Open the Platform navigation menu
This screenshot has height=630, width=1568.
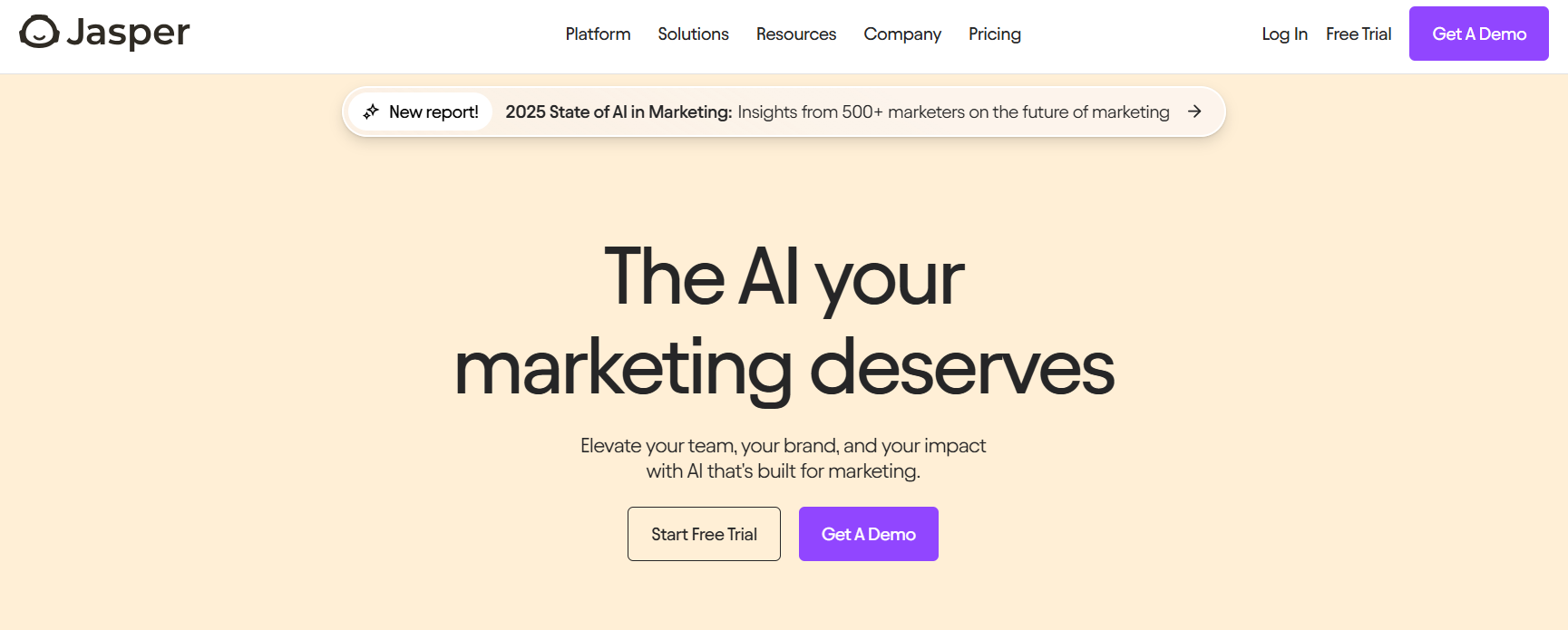(x=598, y=34)
